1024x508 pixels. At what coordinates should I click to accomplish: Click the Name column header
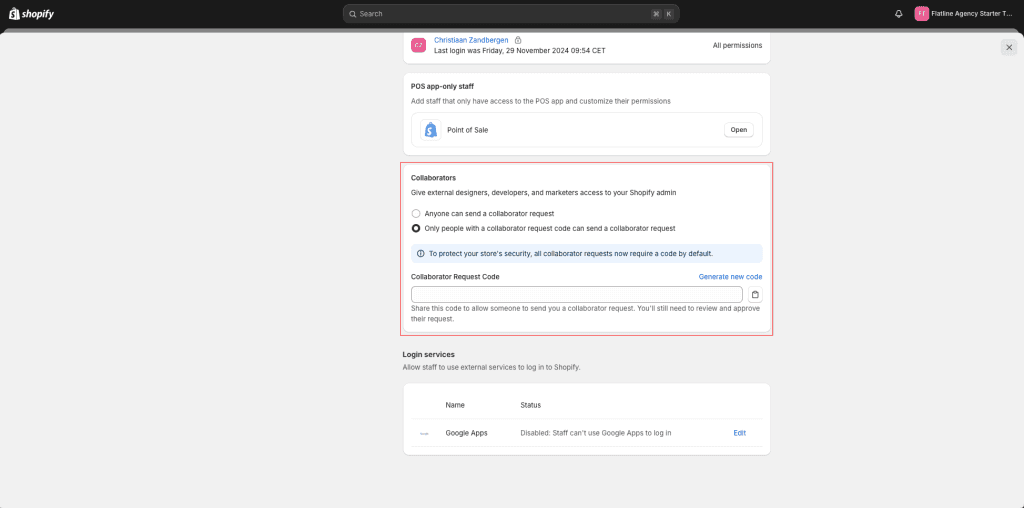click(455, 405)
